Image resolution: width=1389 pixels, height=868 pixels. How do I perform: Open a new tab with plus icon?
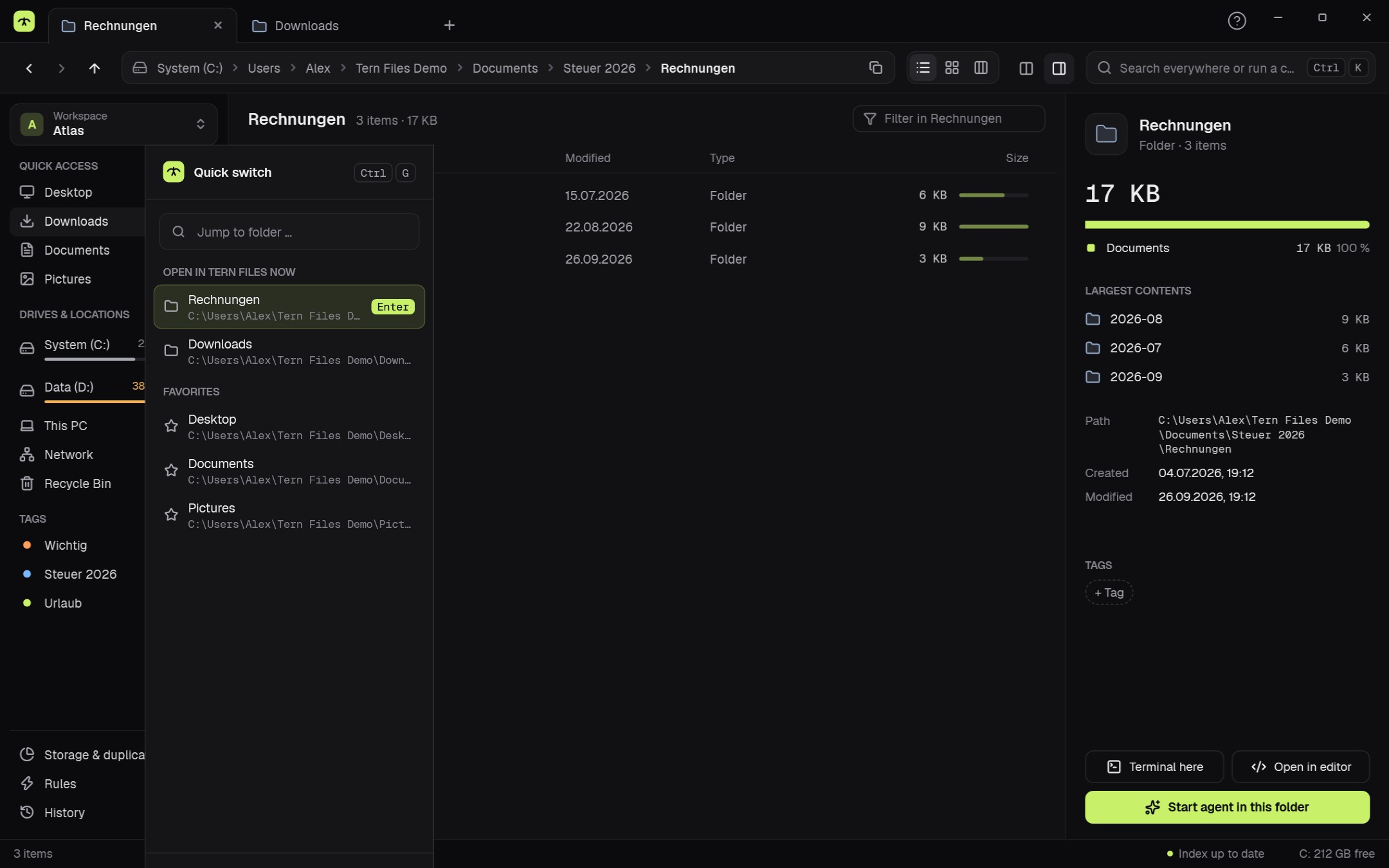click(449, 25)
